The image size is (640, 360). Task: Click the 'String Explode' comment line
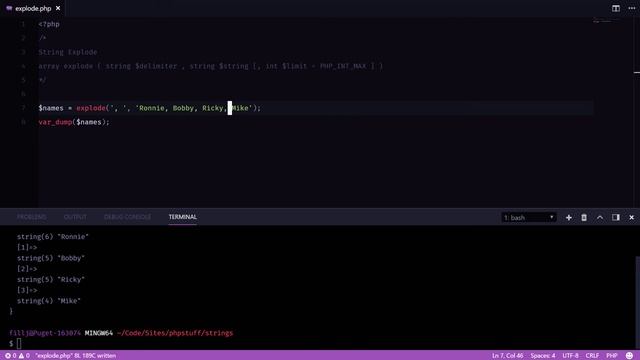[68, 52]
